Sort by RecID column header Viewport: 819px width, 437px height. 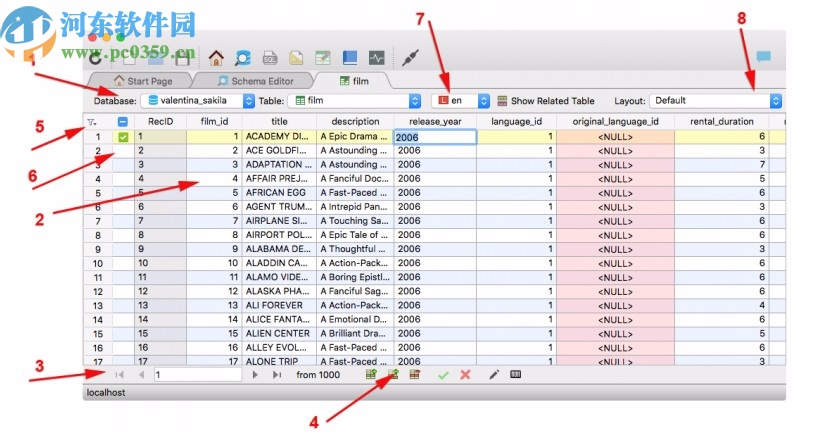160,122
